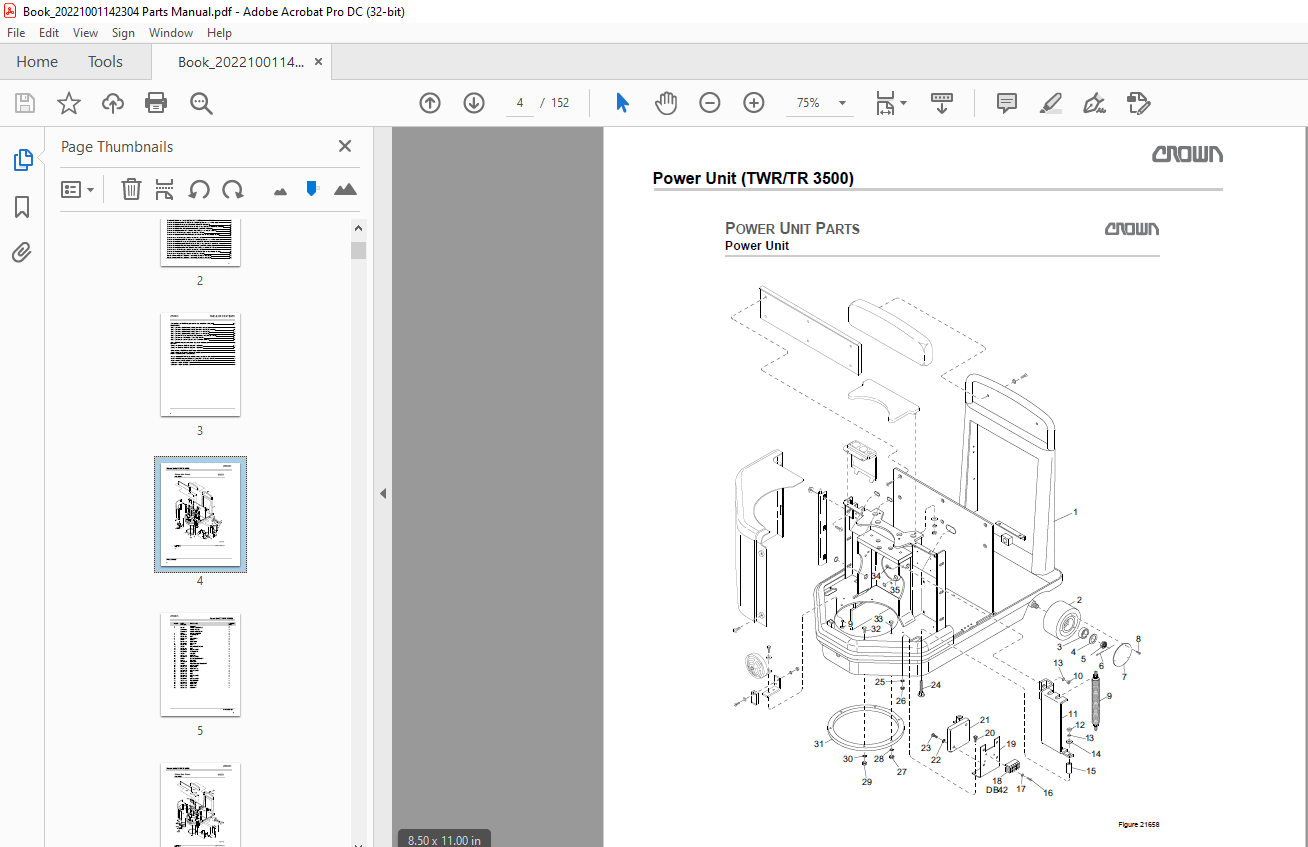Open the Sign menu

coord(123,33)
